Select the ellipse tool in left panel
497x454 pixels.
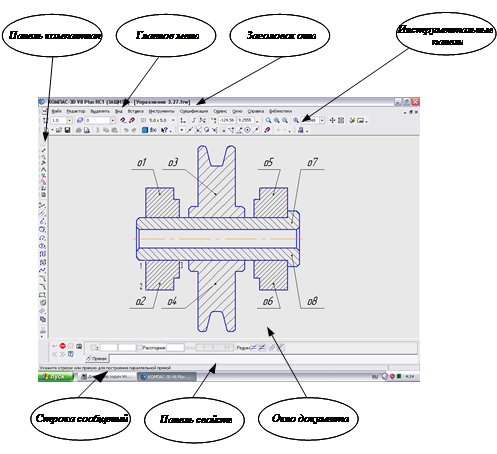pyautogui.click(x=43, y=246)
